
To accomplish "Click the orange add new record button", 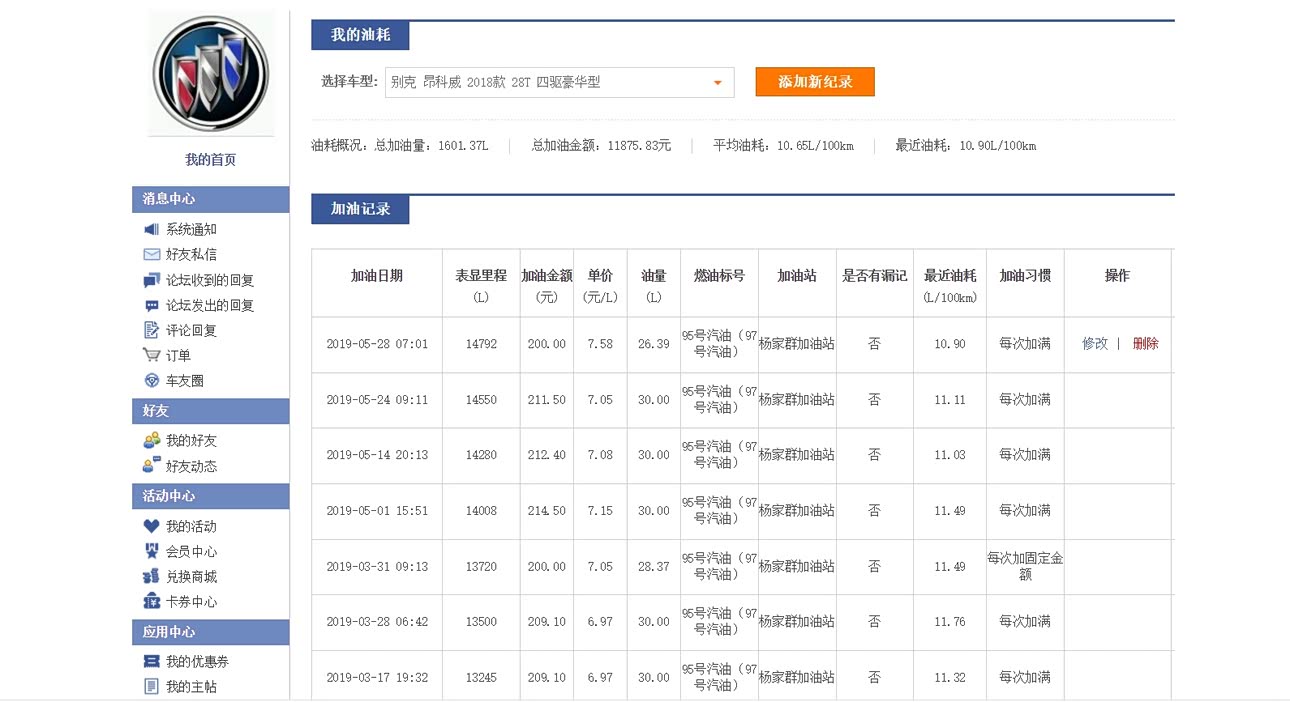I will coord(814,82).
